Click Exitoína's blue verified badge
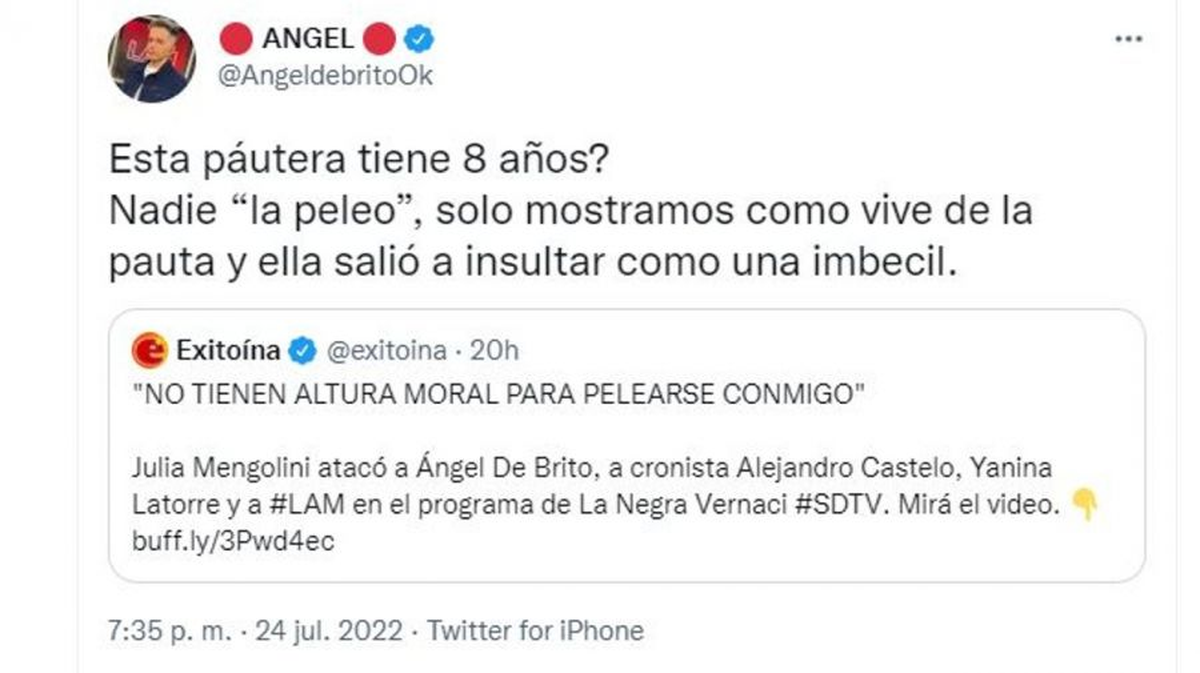The width and height of the screenshot is (1200, 673). pyautogui.click(x=303, y=351)
